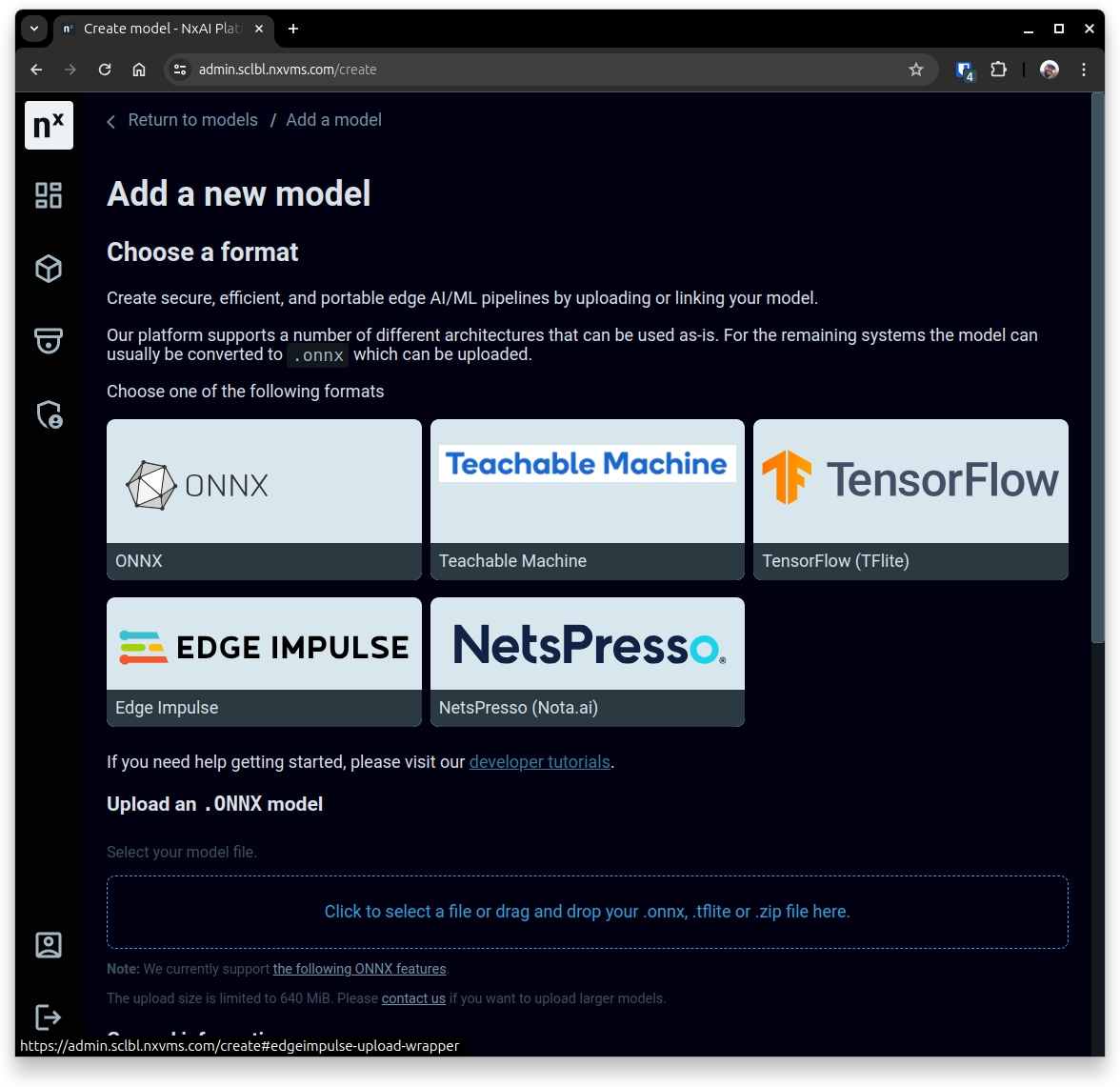Select the TensorFlow (TFlite) format card
The width and height of the screenshot is (1120, 1087).
(x=910, y=499)
